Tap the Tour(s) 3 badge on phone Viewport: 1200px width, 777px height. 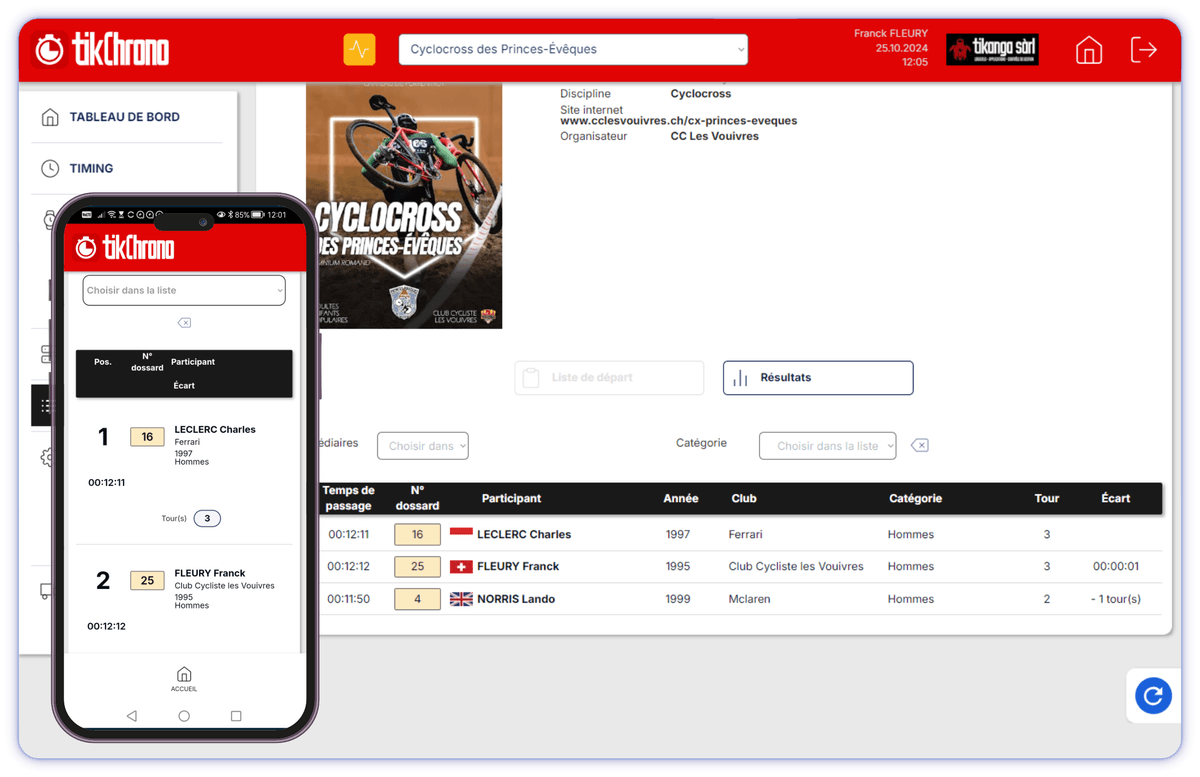point(207,519)
